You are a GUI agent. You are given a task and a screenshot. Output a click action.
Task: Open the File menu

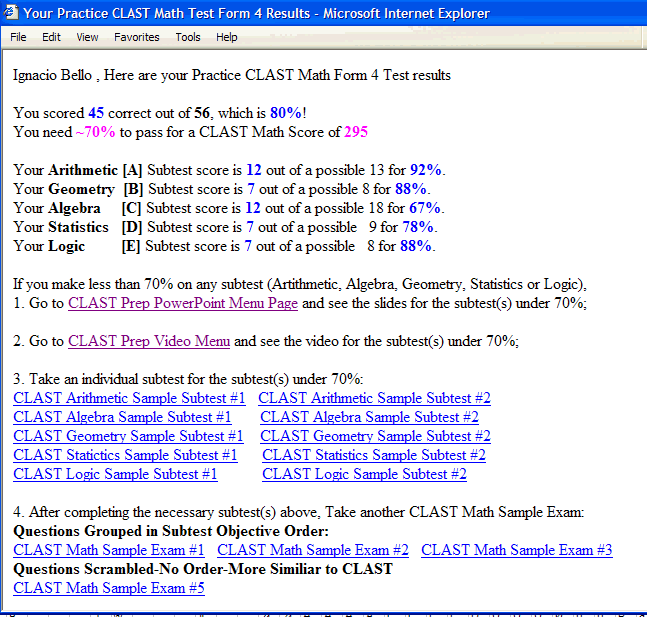18,37
